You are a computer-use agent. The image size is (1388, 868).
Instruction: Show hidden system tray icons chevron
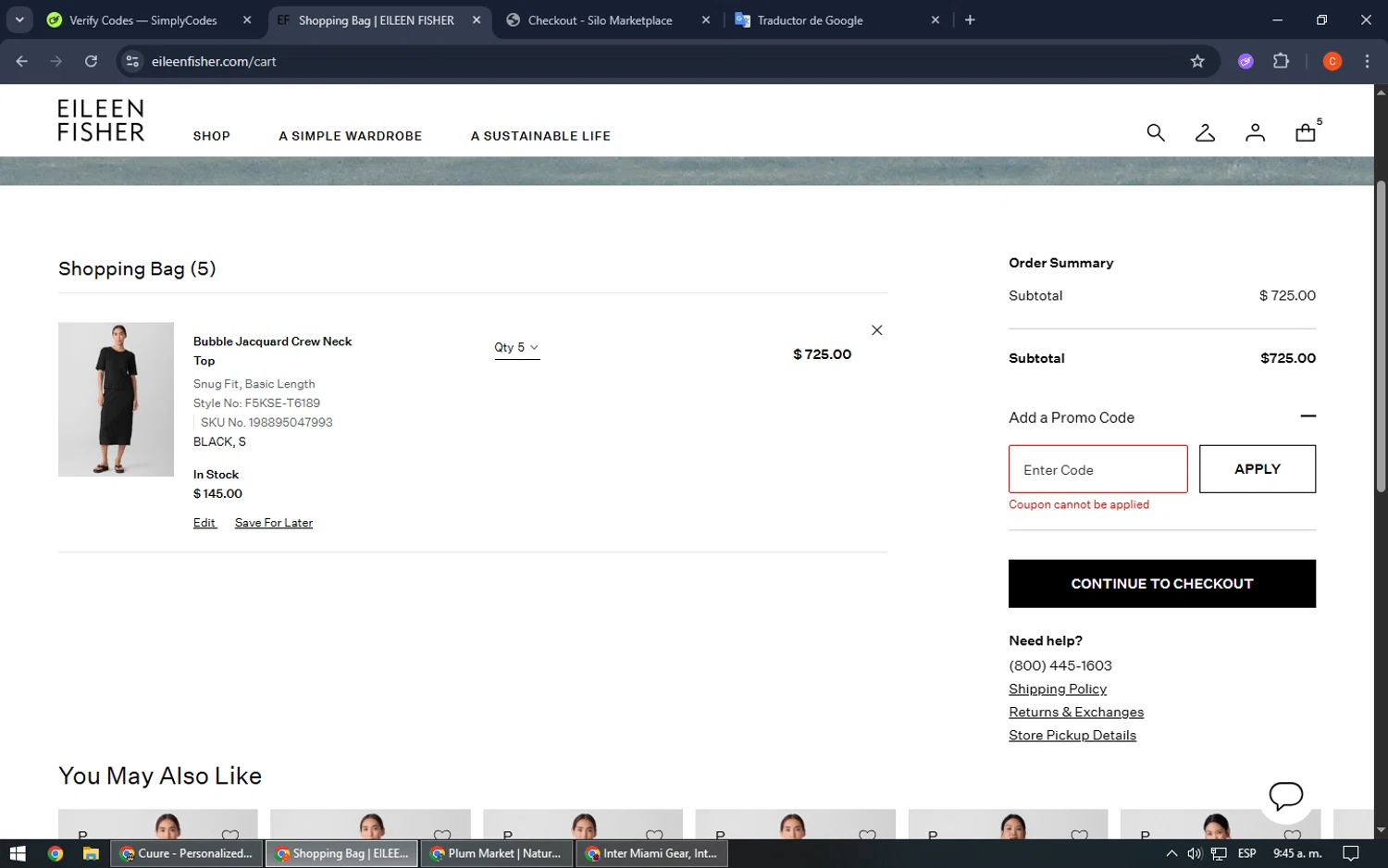coord(1171,853)
